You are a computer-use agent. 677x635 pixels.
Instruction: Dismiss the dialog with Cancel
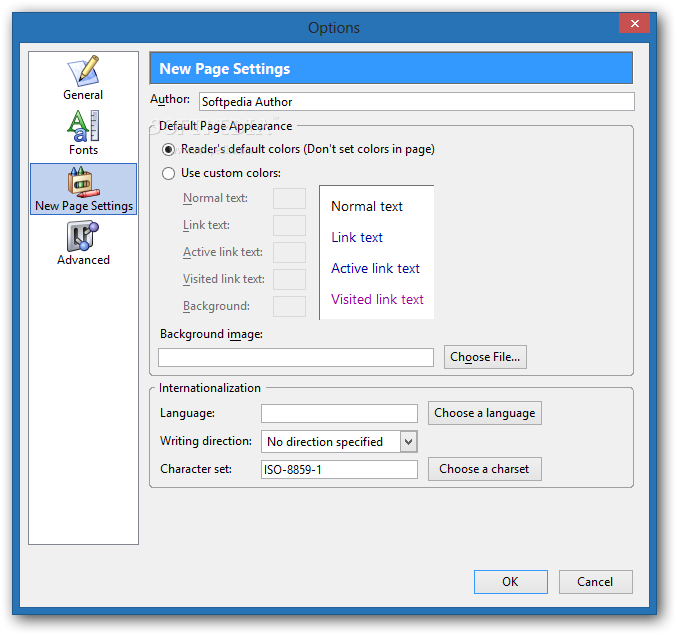click(x=595, y=582)
